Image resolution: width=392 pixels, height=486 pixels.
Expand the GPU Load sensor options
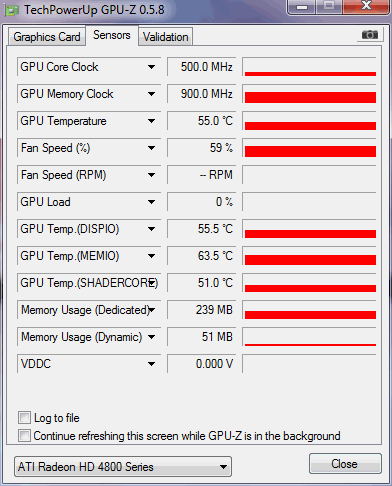point(151,202)
